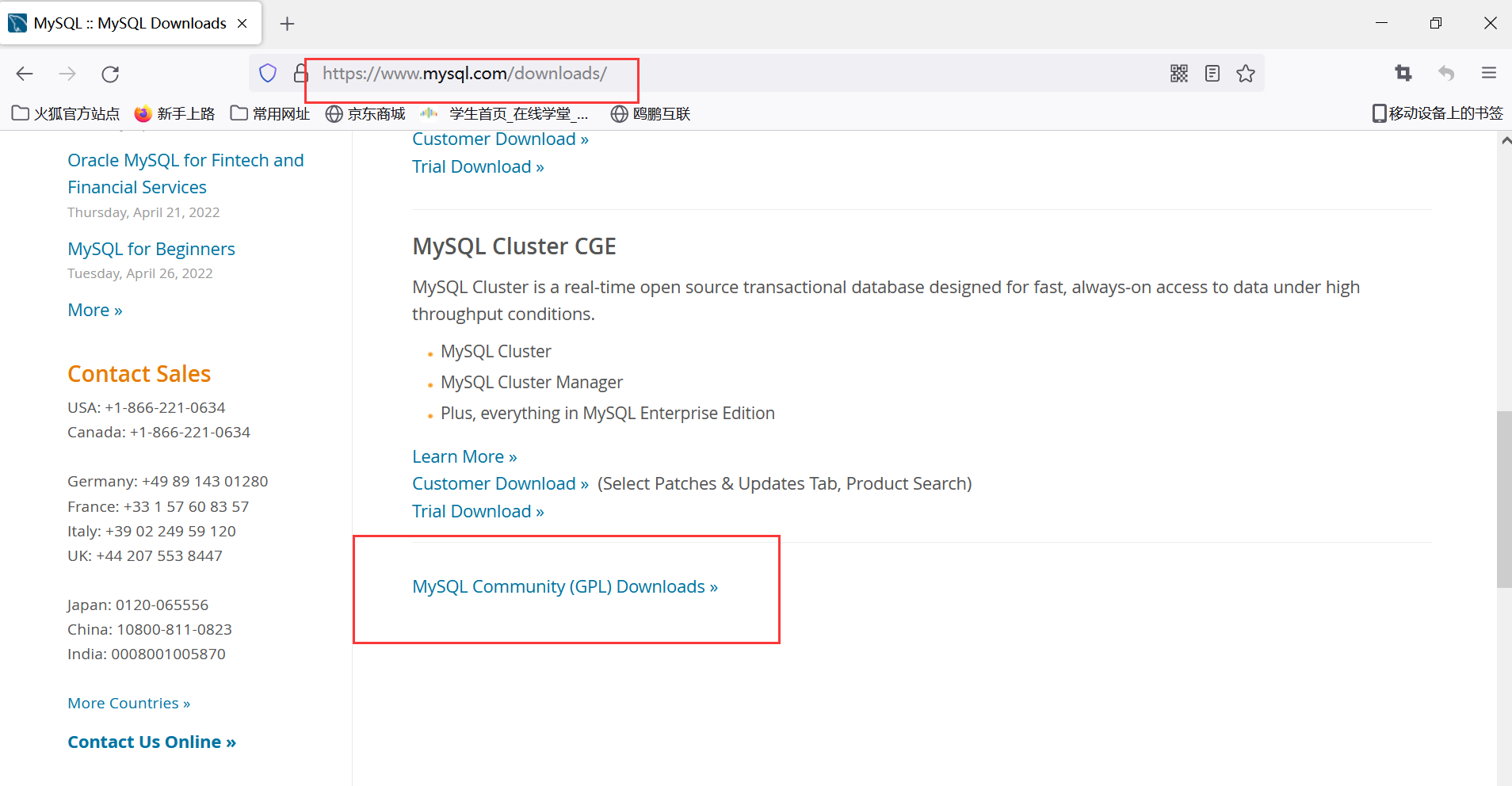Click the site security padlock icon
Screen dimensions: 1512x786
(300, 73)
